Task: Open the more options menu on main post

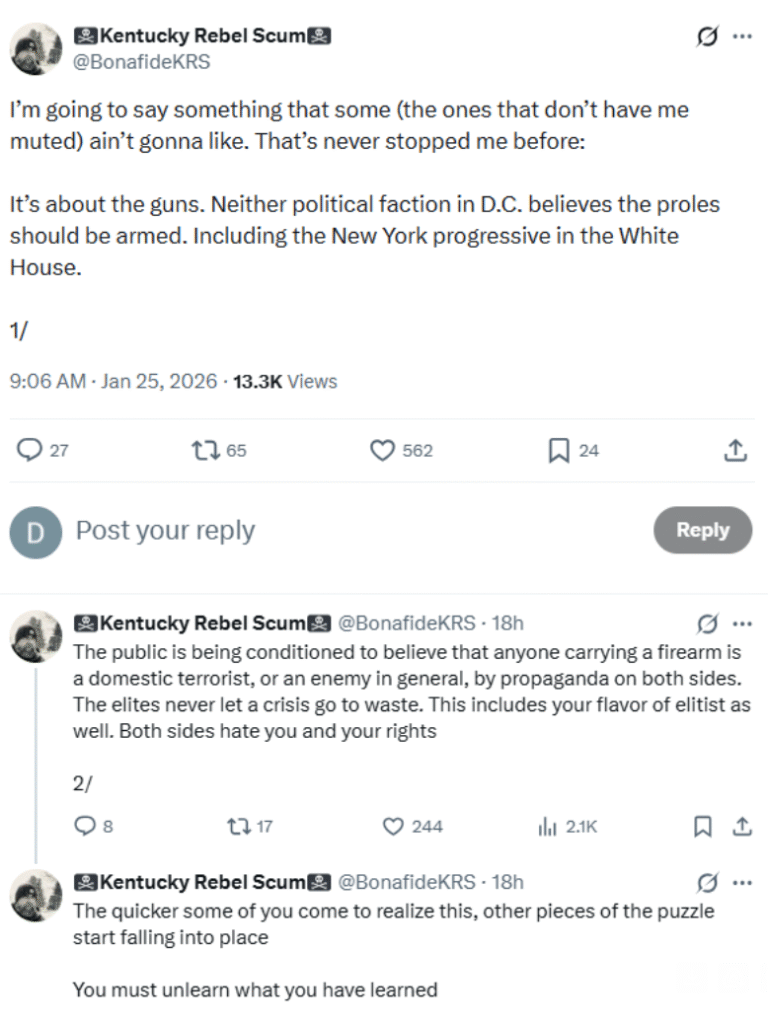Action: [x=742, y=37]
